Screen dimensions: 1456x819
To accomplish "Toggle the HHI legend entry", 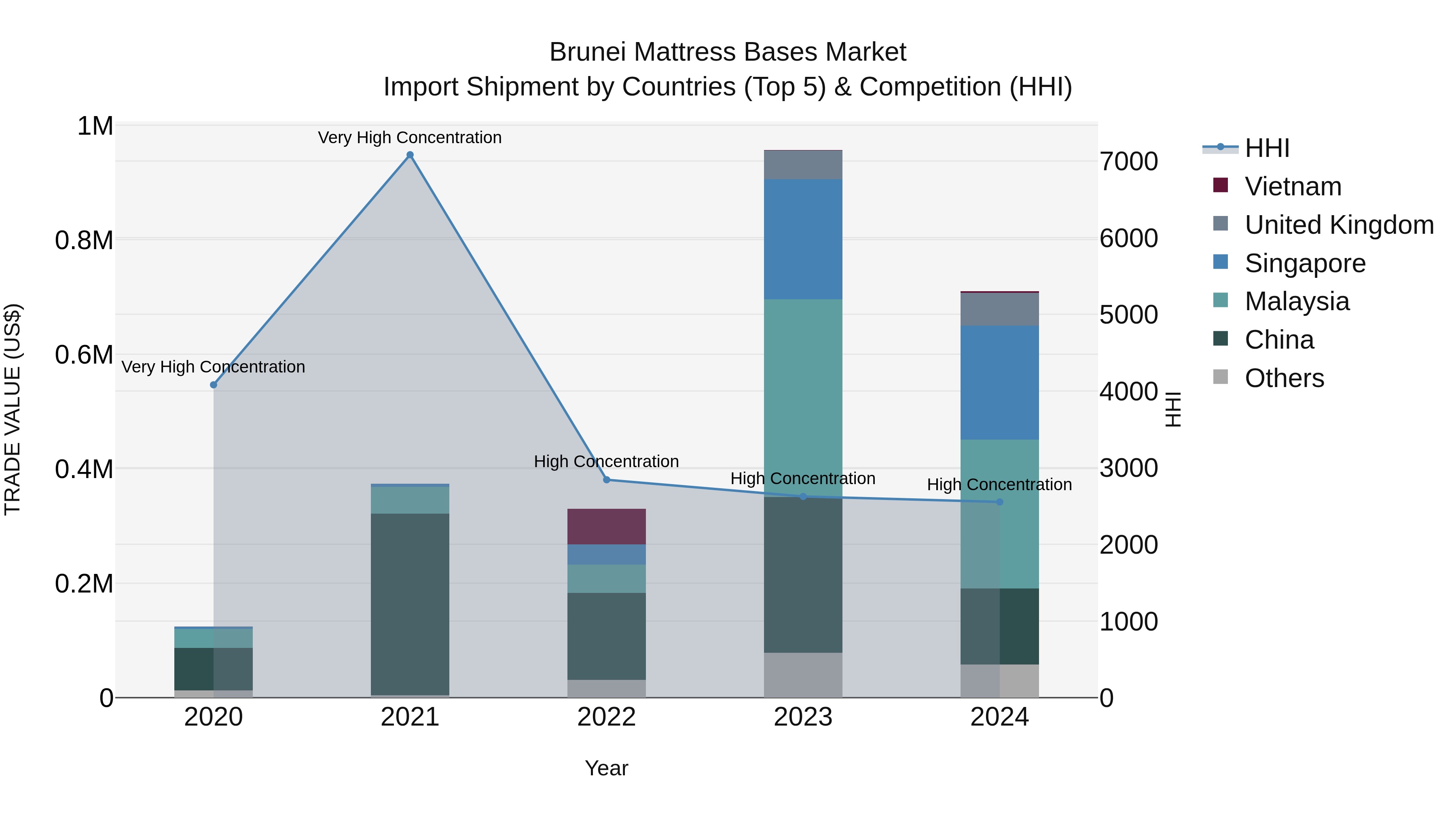I will click(1246, 148).
